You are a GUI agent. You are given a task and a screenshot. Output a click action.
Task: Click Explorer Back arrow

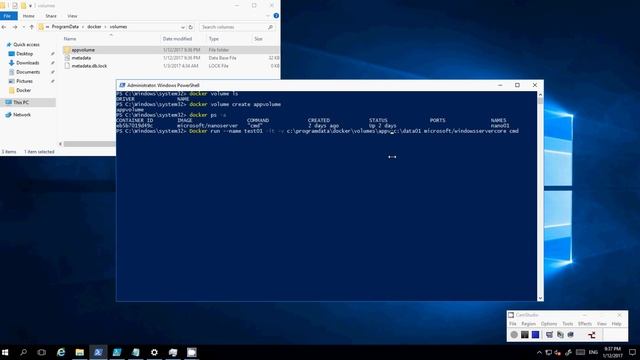[4, 27]
